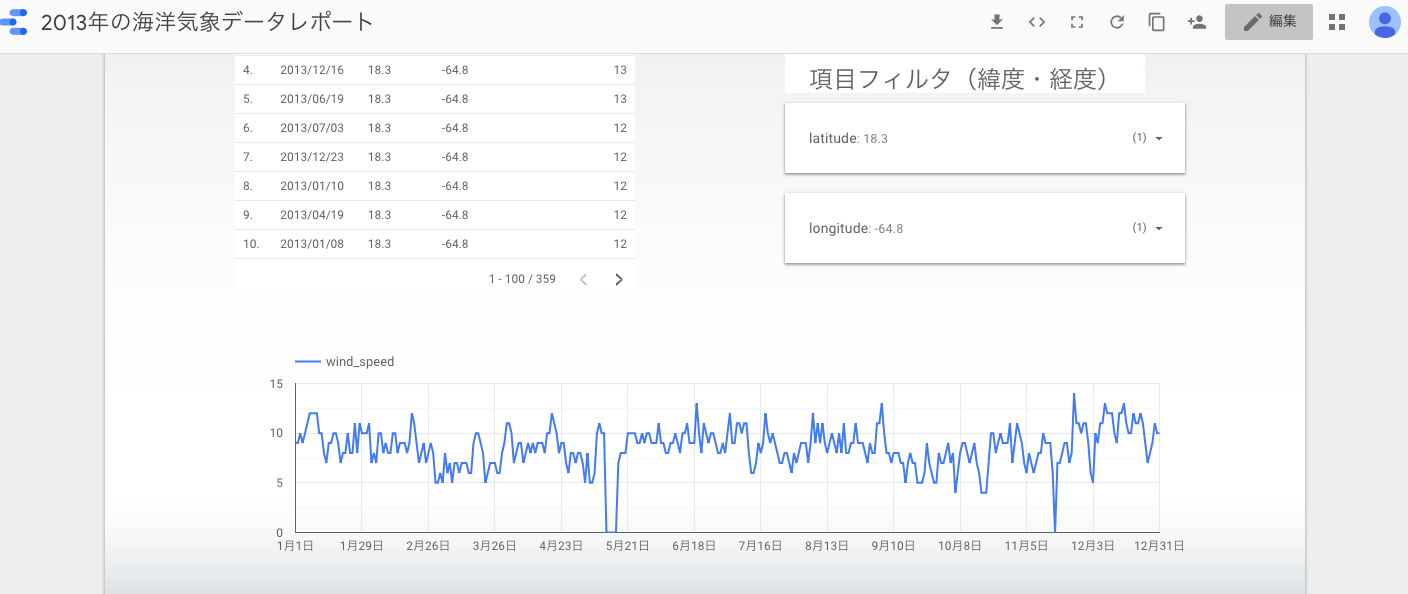The width and height of the screenshot is (1408, 594).
Task: Go to previous table page
Action: (584, 279)
